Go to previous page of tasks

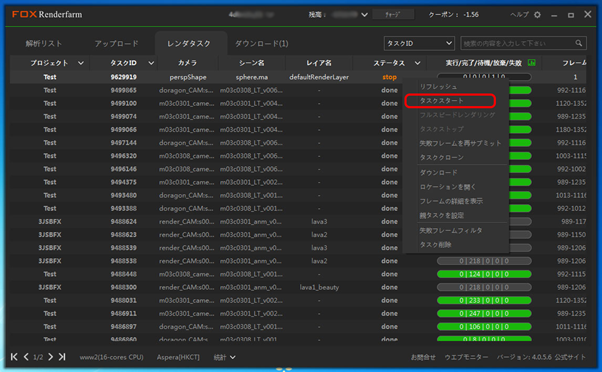click(26, 357)
